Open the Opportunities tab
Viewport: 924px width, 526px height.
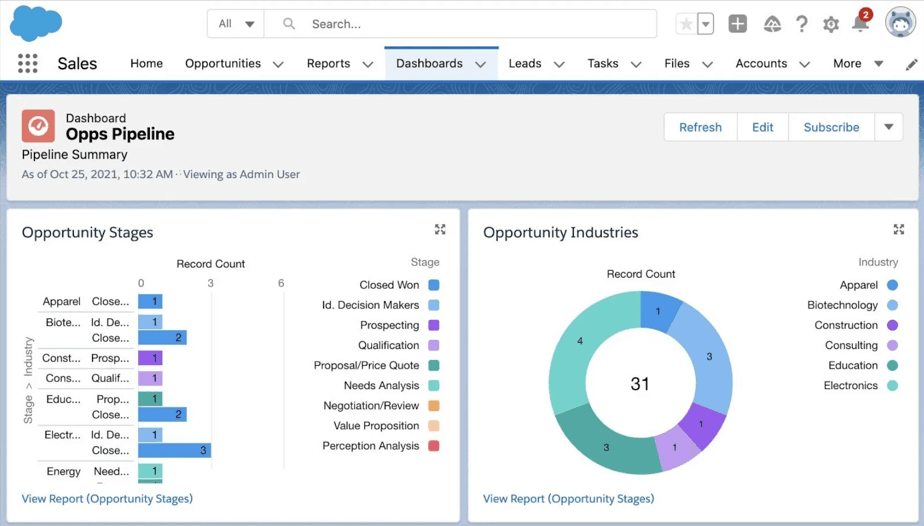pos(223,63)
